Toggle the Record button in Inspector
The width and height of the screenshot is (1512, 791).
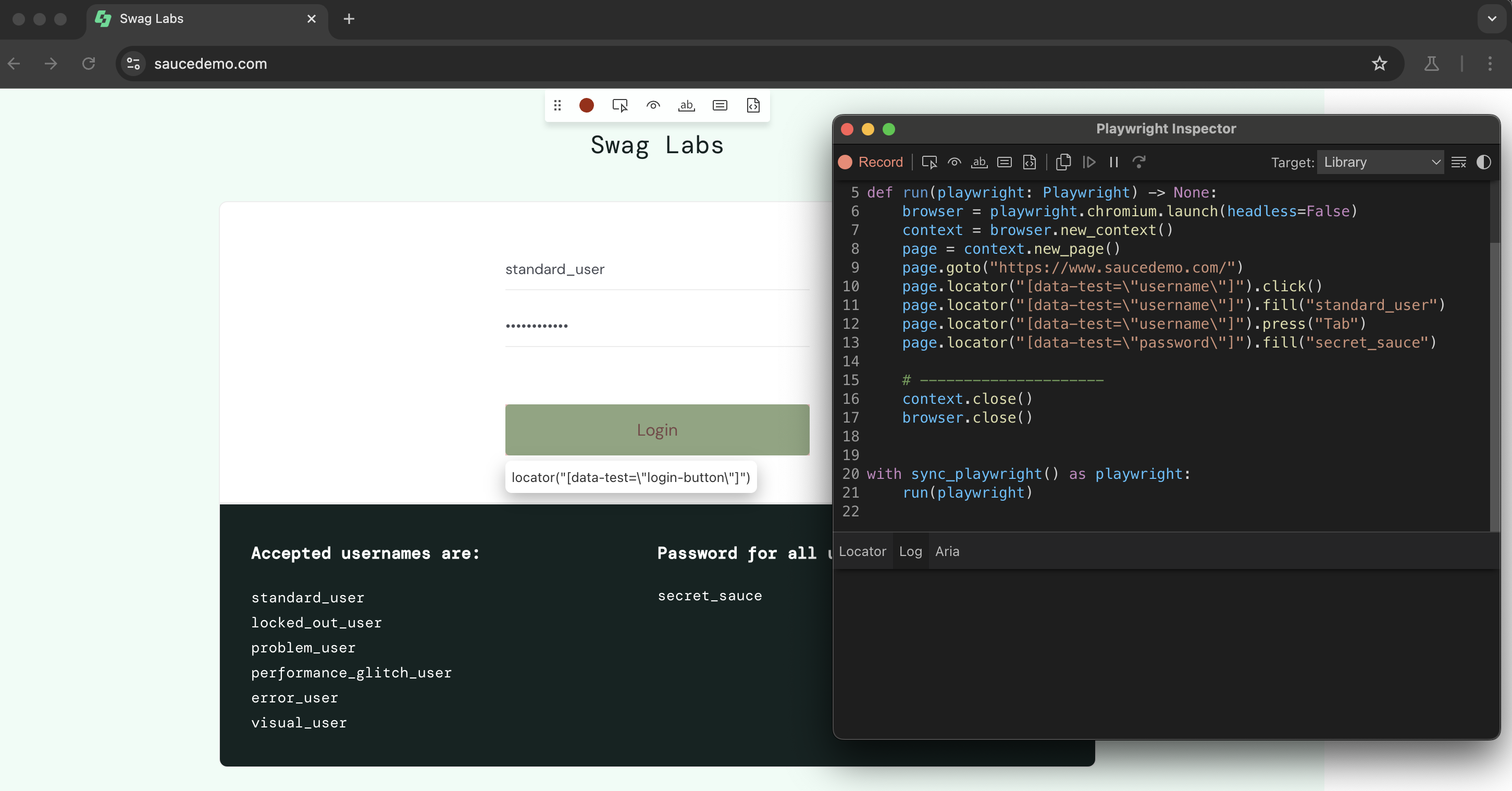(871, 162)
